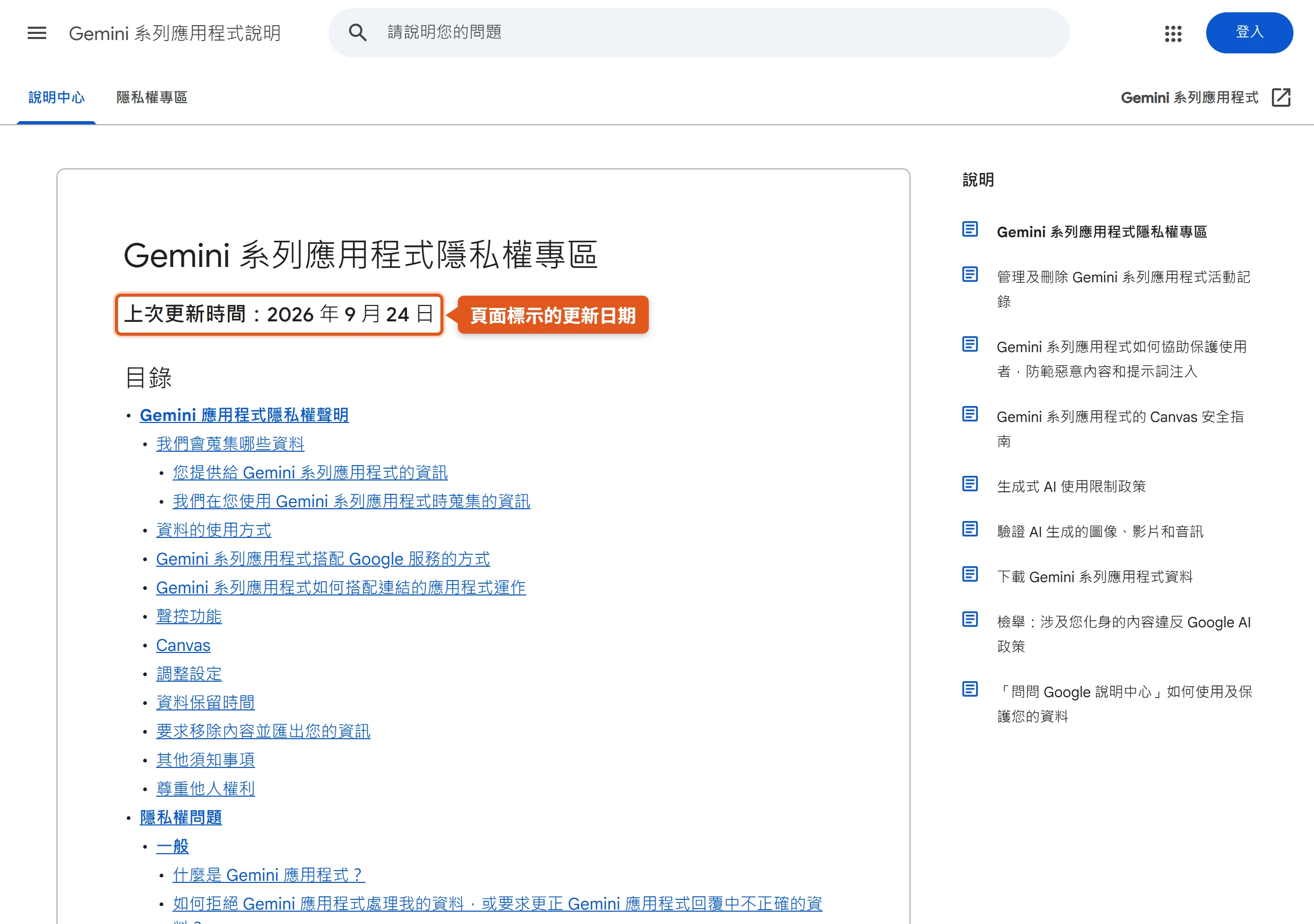Image resolution: width=1314 pixels, height=924 pixels.
Task: Open 我們在您使用 Gemini 系列應用程式時蒐集的資訊 link
Action: [x=352, y=501]
